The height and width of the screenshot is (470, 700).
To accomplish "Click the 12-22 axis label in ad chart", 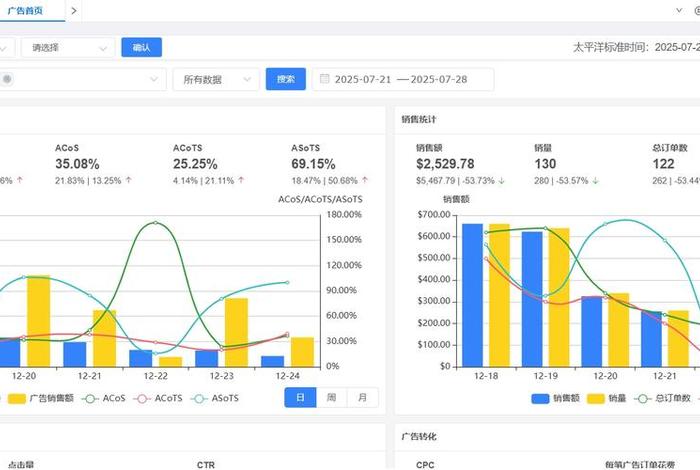I will (155, 376).
